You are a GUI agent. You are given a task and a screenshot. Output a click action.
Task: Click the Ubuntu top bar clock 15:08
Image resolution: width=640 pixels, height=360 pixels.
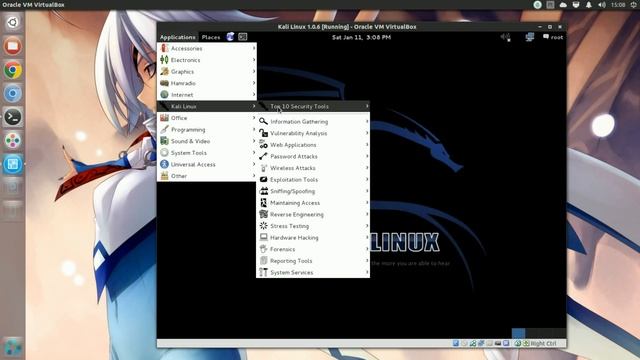pos(618,5)
